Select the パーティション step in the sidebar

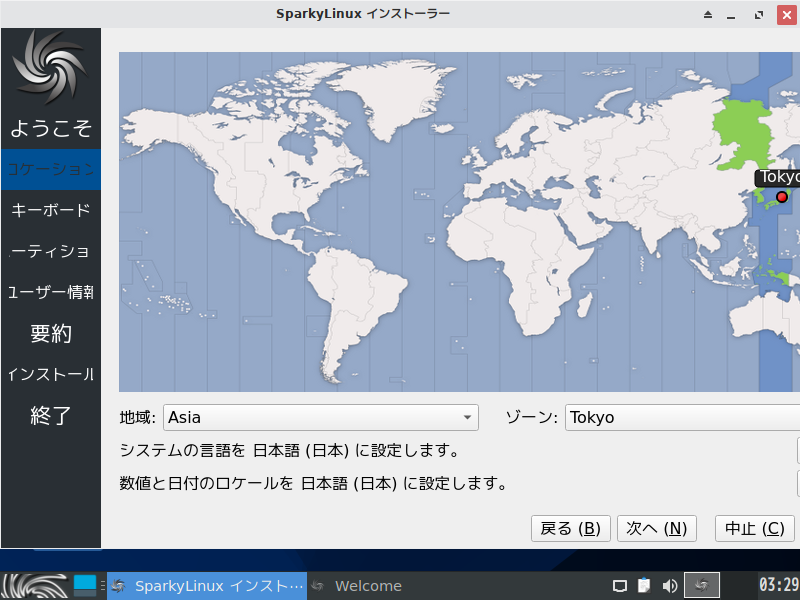(51, 252)
